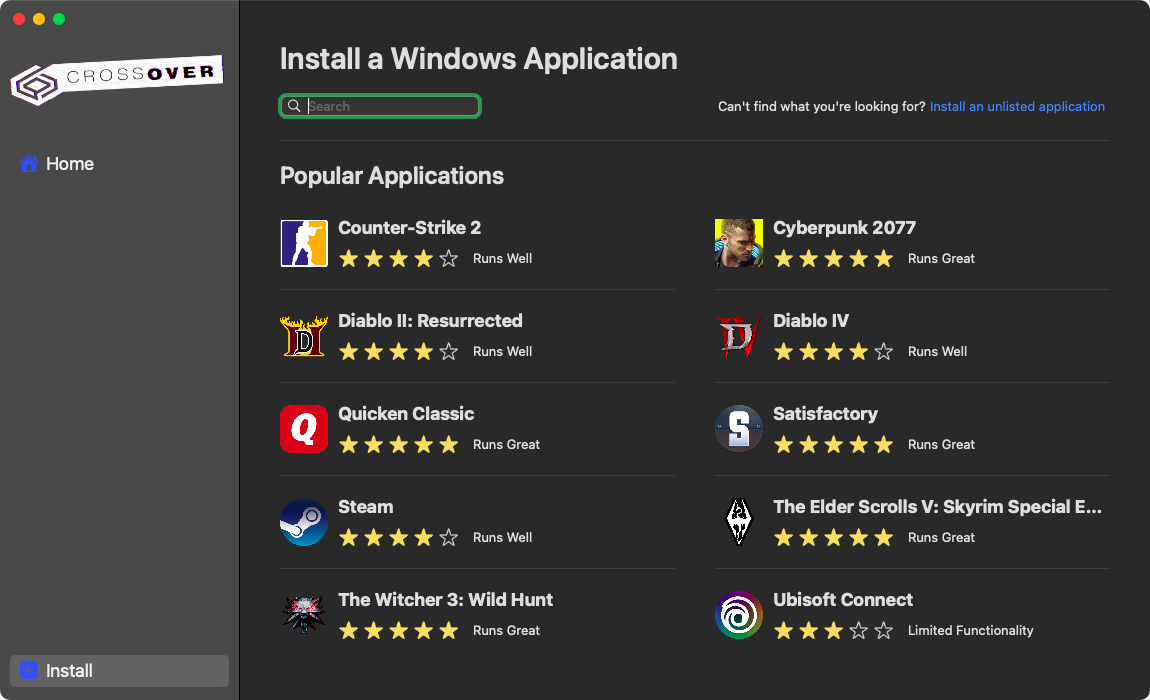The width and height of the screenshot is (1150, 700).
Task: Select the Satisfactory game icon
Action: point(739,429)
